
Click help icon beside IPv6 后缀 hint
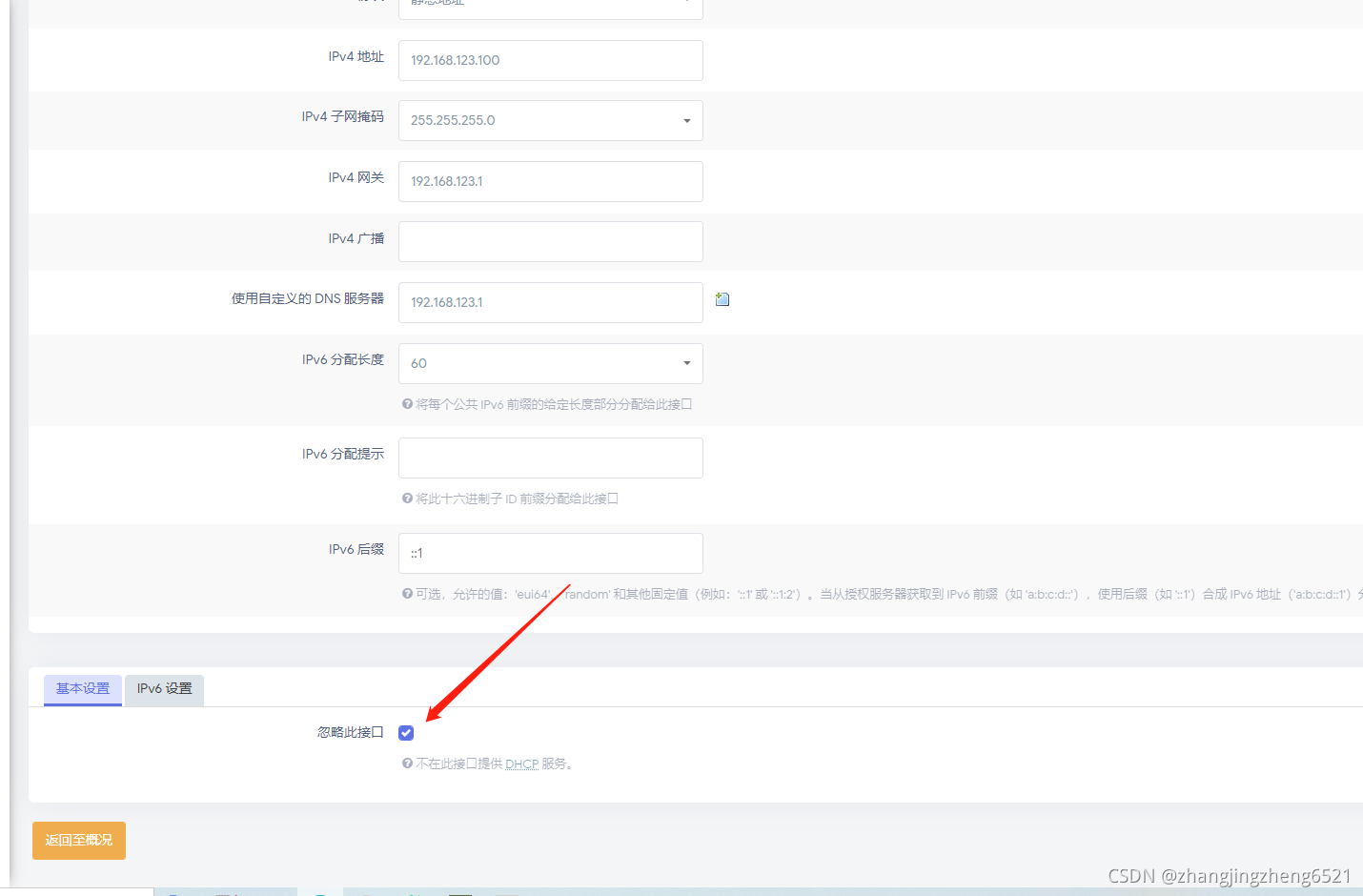click(x=407, y=594)
